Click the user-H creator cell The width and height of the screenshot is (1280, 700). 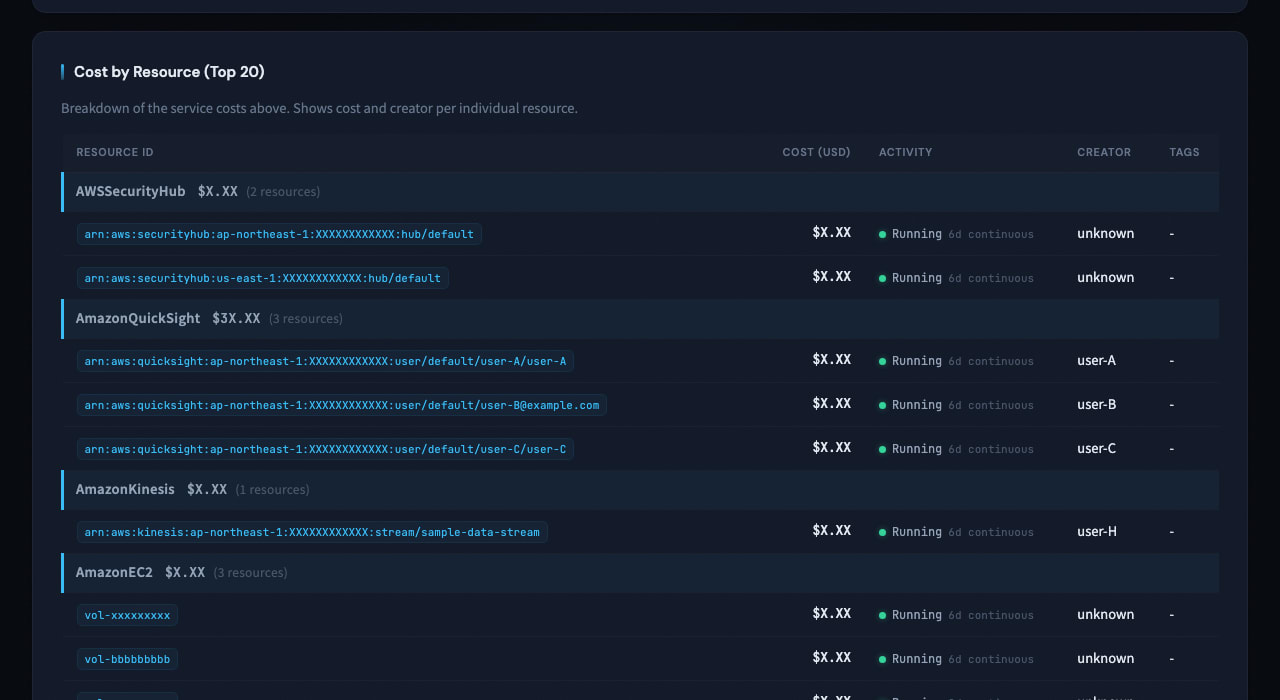pyautogui.click(x=1096, y=531)
